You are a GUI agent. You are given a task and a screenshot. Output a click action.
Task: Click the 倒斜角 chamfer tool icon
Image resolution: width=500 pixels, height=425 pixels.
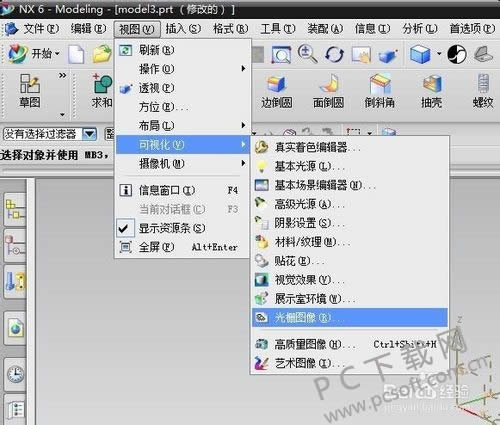[x=380, y=84]
